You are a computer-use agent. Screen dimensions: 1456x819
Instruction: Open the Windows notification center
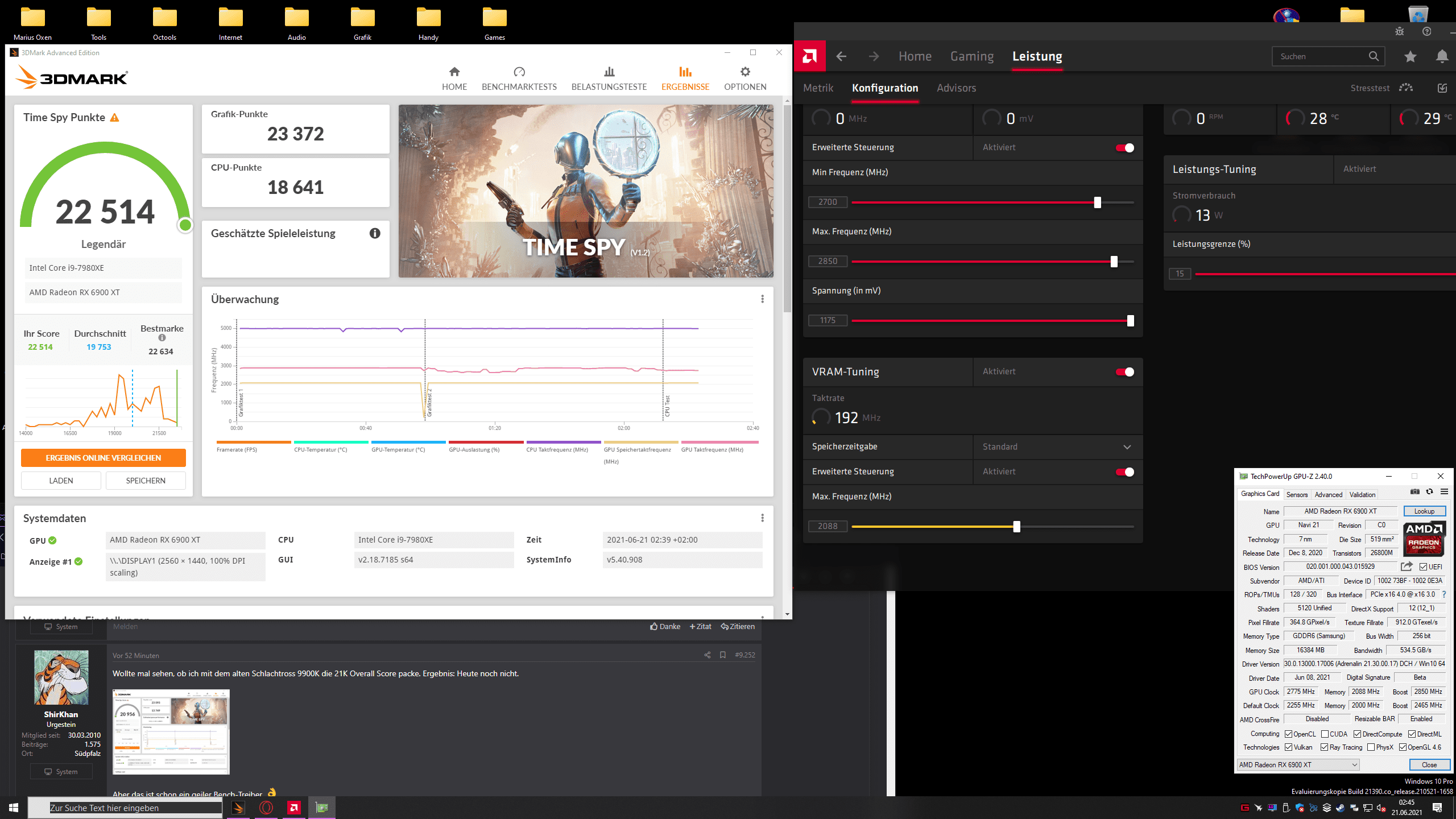point(1437,808)
